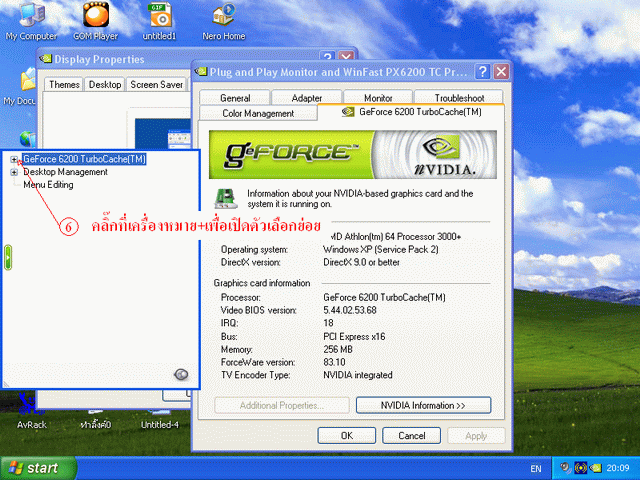Image resolution: width=640 pixels, height=480 pixels.
Task: Select Menu Editing tree item
Action: pos(48,185)
